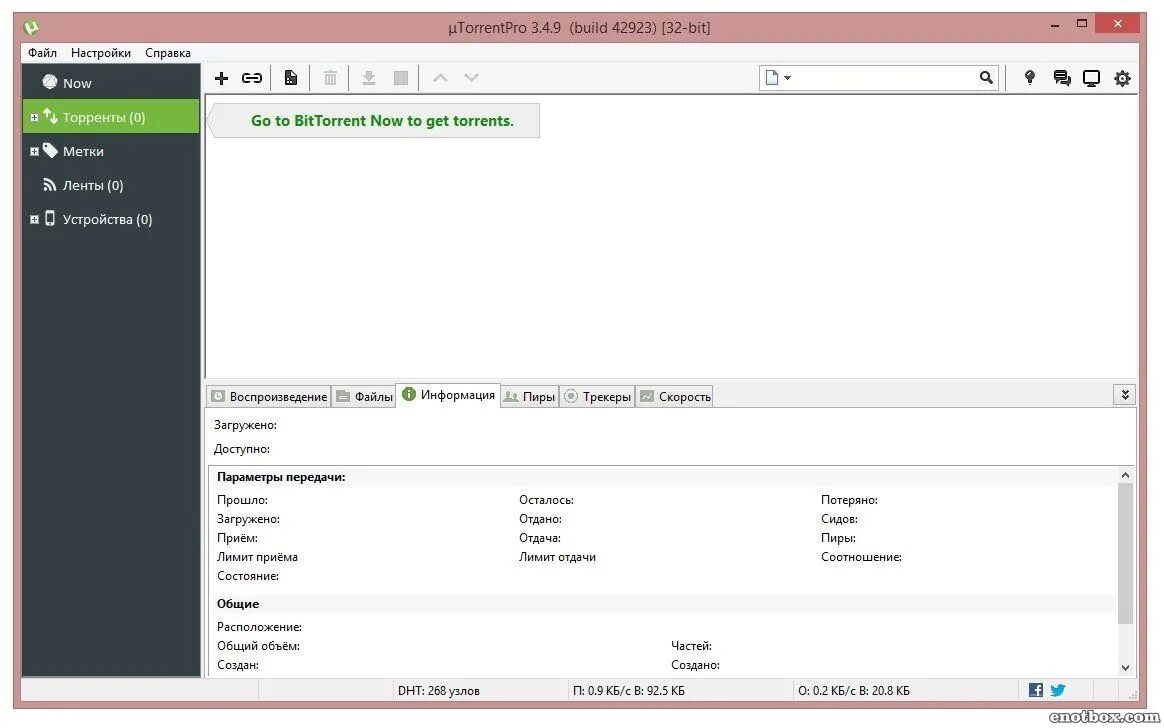Screen dimensions: 1164x728
Task: Expand the Торренты (0) tree node
Action: click(34, 117)
